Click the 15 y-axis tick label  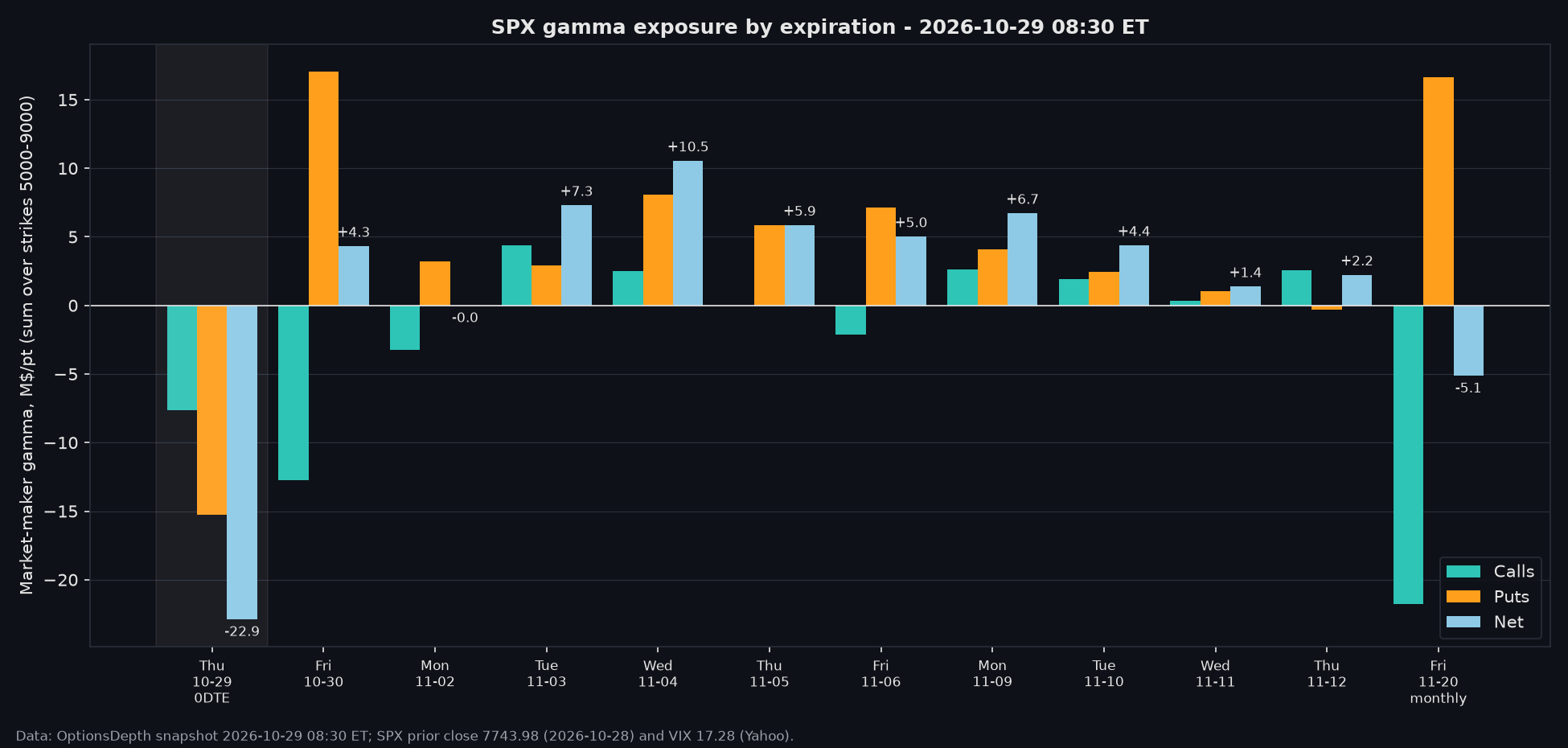click(x=68, y=101)
